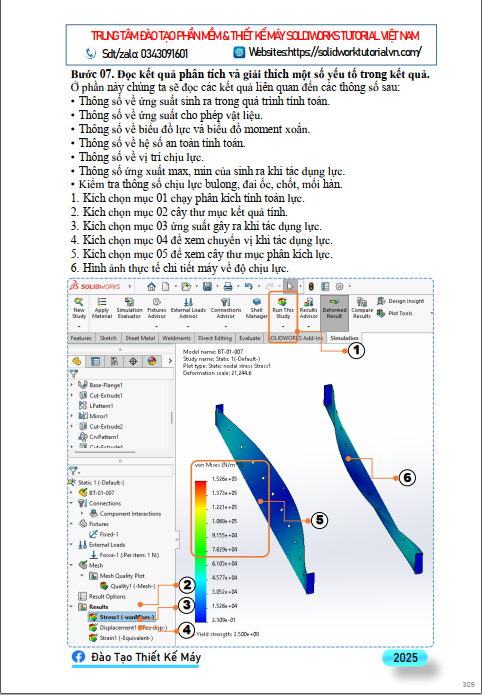Show more manager tabs via arrow
The image size is (482, 695).
click(170, 361)
